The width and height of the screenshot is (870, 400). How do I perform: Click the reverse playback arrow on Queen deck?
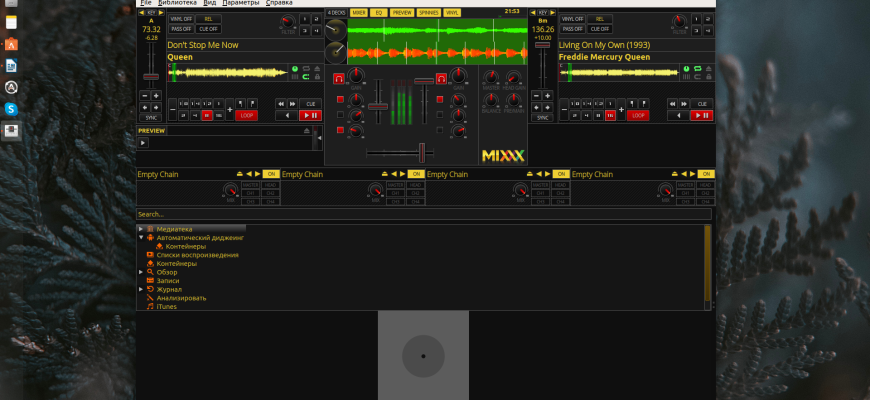tap(289, 115)
